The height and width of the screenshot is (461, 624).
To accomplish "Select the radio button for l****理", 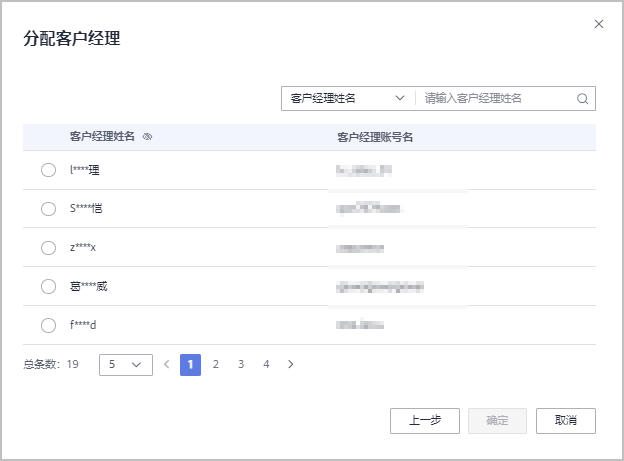I will pos(48,170).
